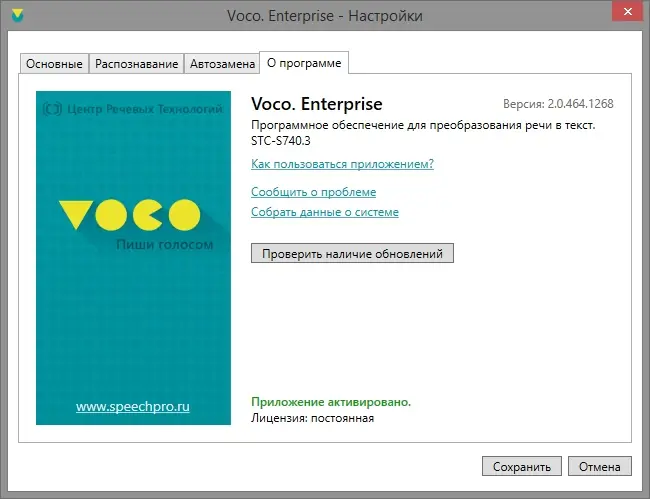Click the Версия: 2.0.464.1268 text

click(558, 104)
